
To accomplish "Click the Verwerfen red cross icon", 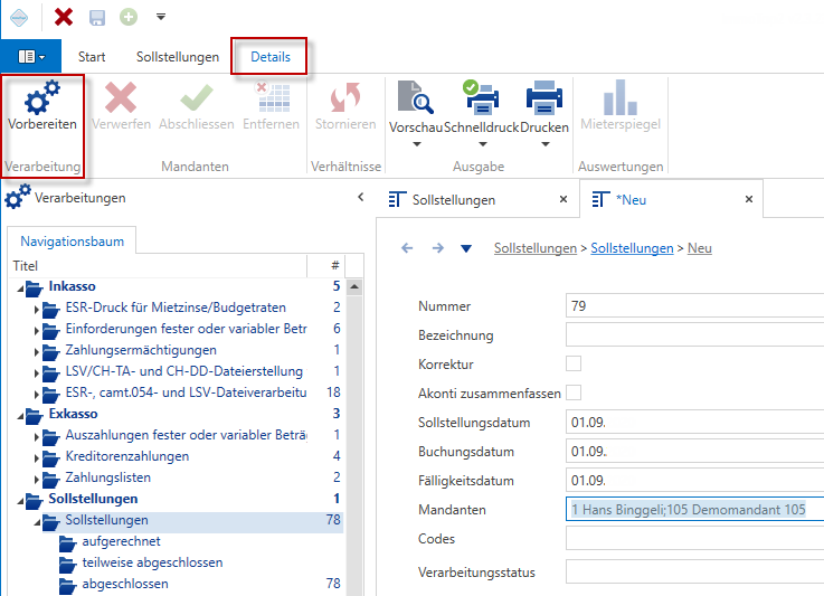I will (x=120, y=98).
